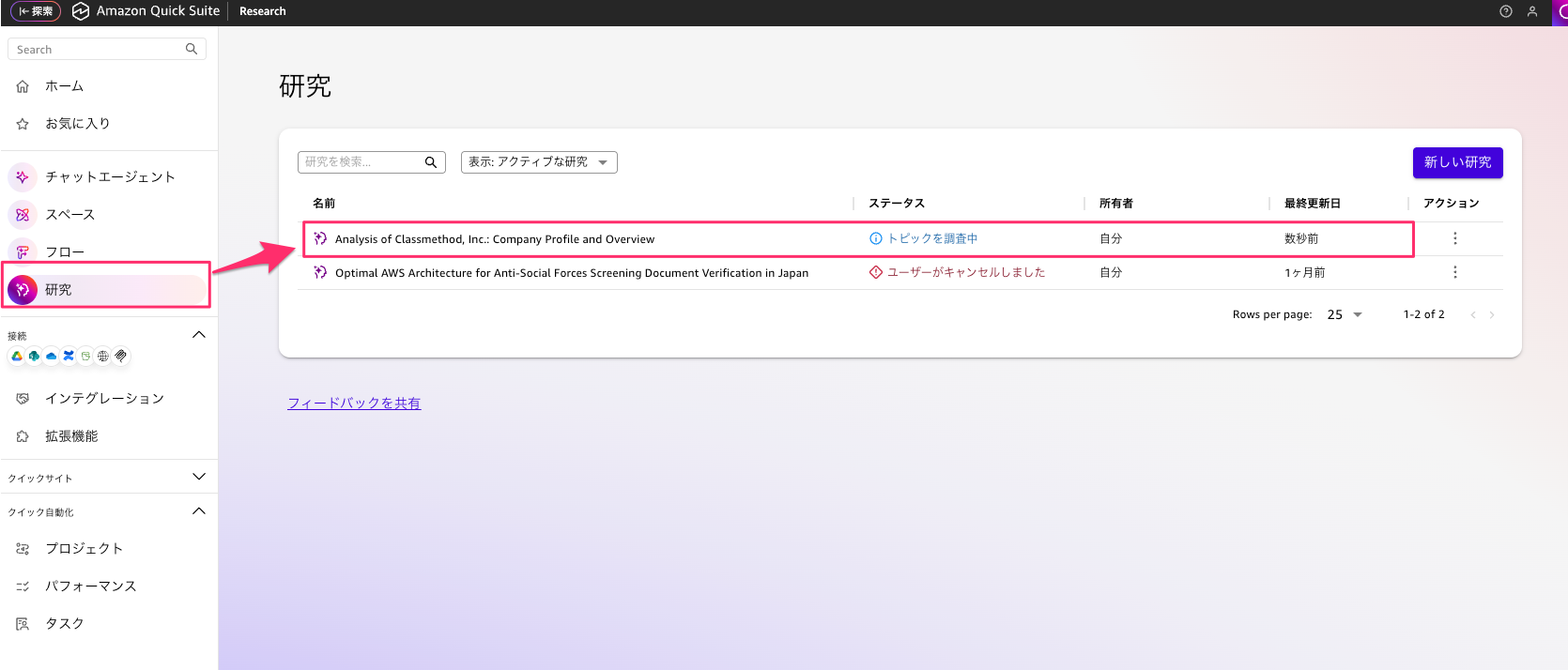1568x670 pixels.
Task: Open the フィードバックを共有 link
Action: tap(354, 404)
